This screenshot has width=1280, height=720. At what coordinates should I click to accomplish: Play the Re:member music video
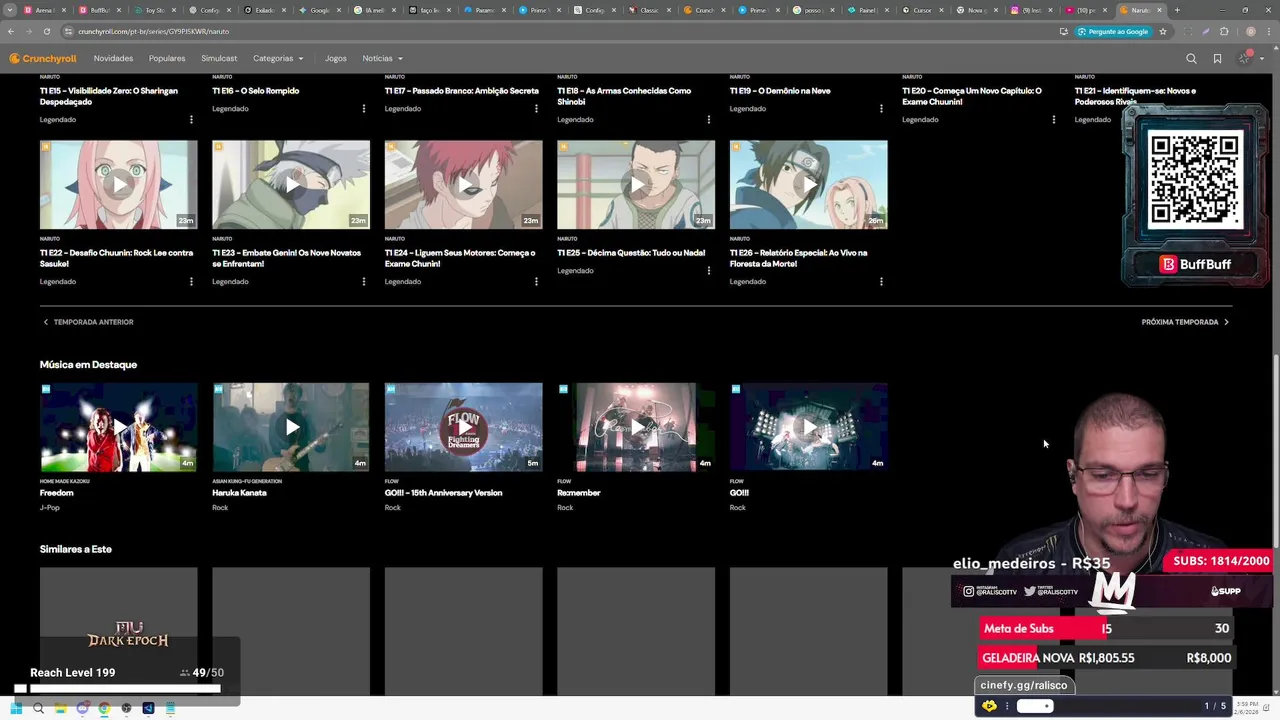[x=636, y=427]
